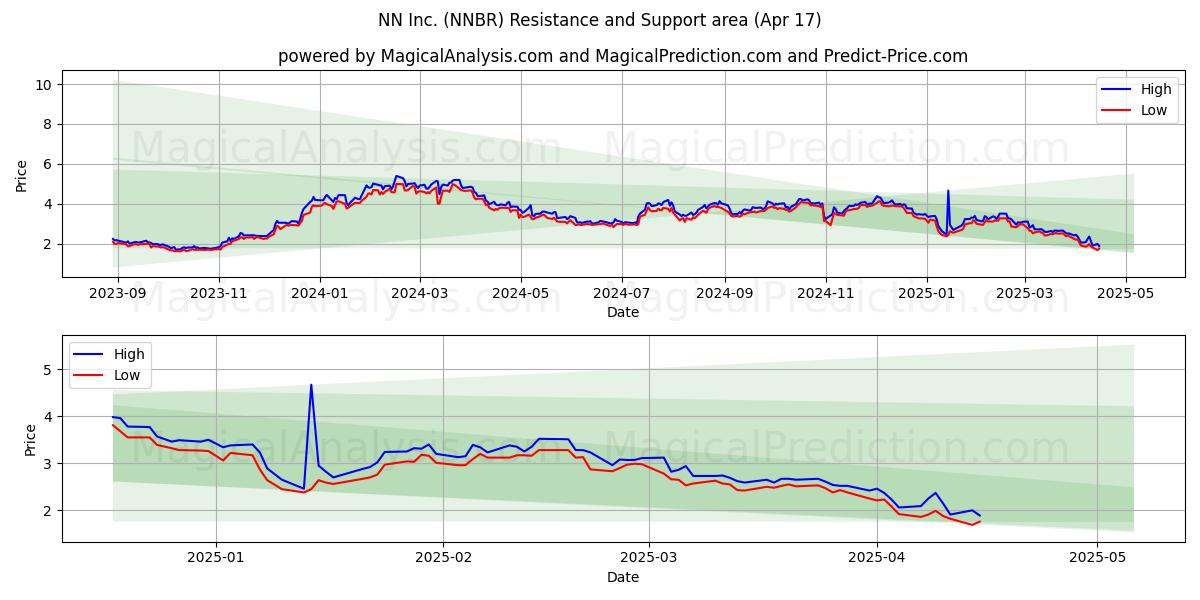Click the '2024-03' x-axis label of the top chart
This screenshot has height=600, width=1200.
[419, 295]
